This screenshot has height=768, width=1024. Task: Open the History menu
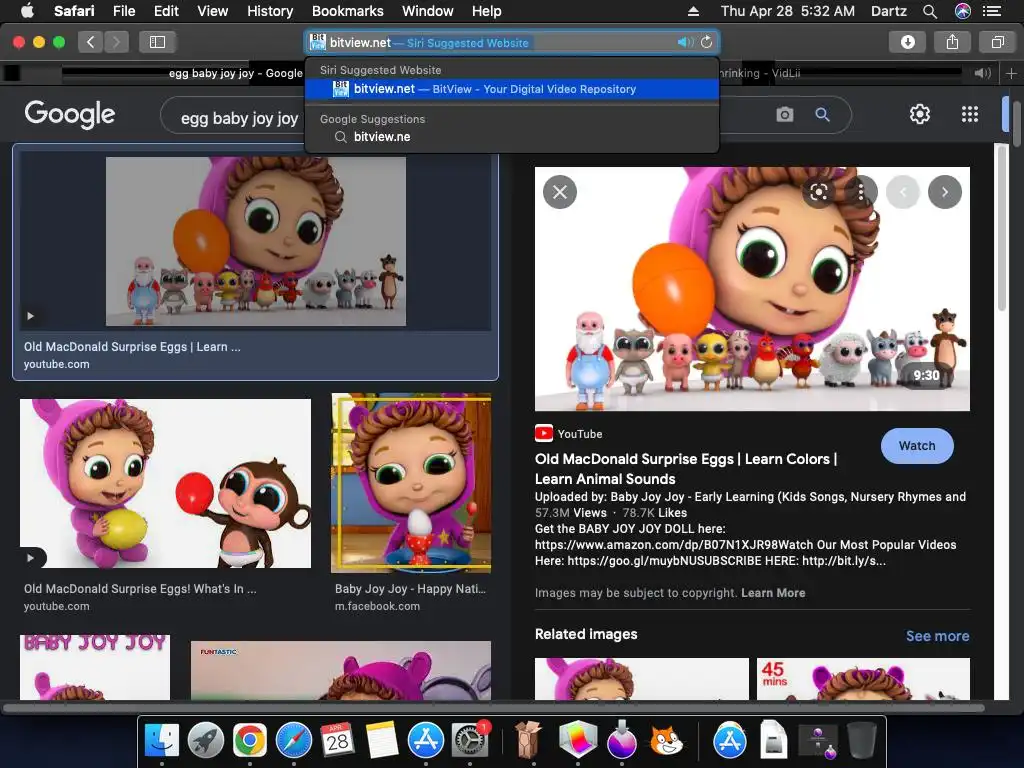coord(270,11)
